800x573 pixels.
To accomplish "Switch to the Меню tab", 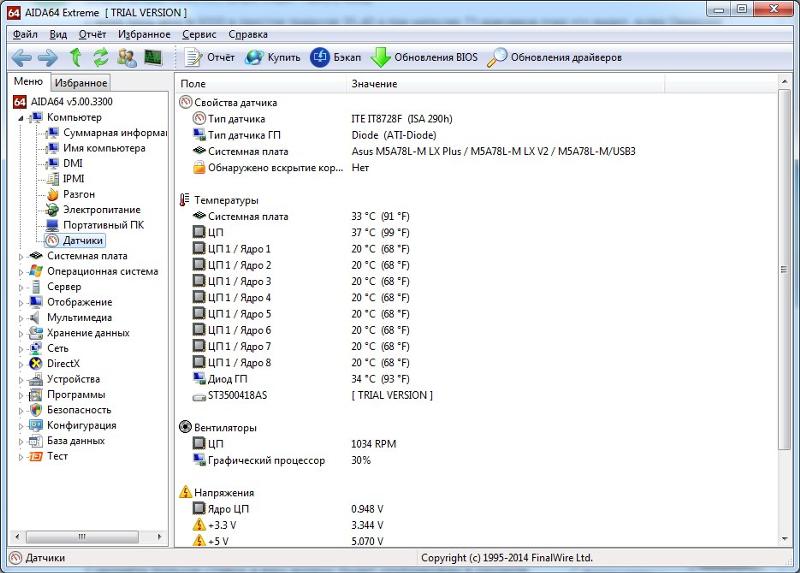I will 29,82.
